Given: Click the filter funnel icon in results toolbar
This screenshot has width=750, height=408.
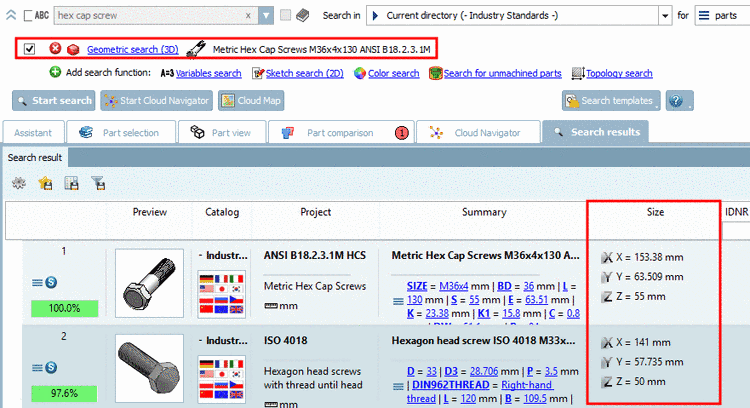Looking at the screenshot, I should click(x=98, y=183).
